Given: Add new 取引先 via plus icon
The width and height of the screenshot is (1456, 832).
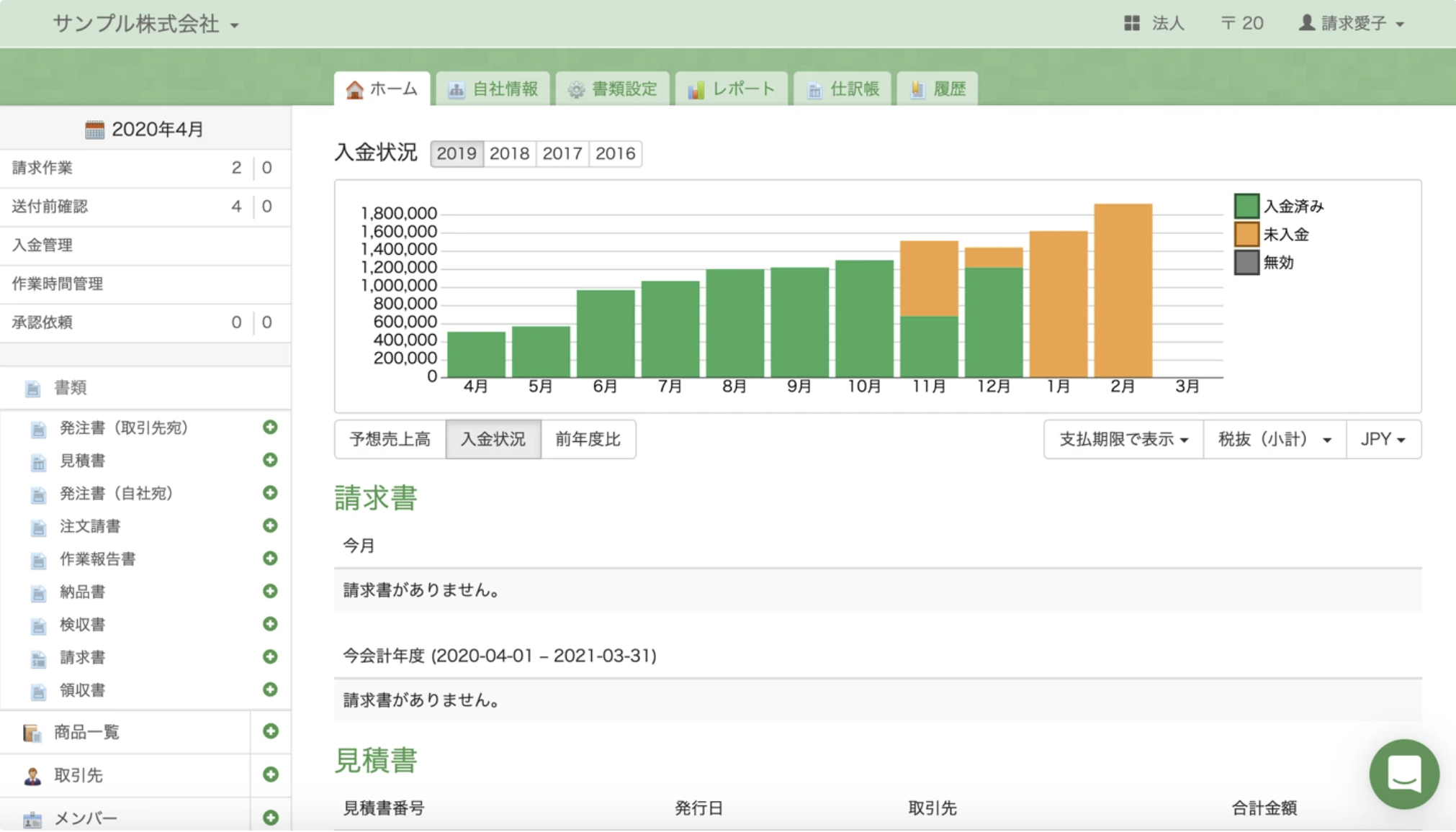Looking at the screenshot, I should point(270,774).
